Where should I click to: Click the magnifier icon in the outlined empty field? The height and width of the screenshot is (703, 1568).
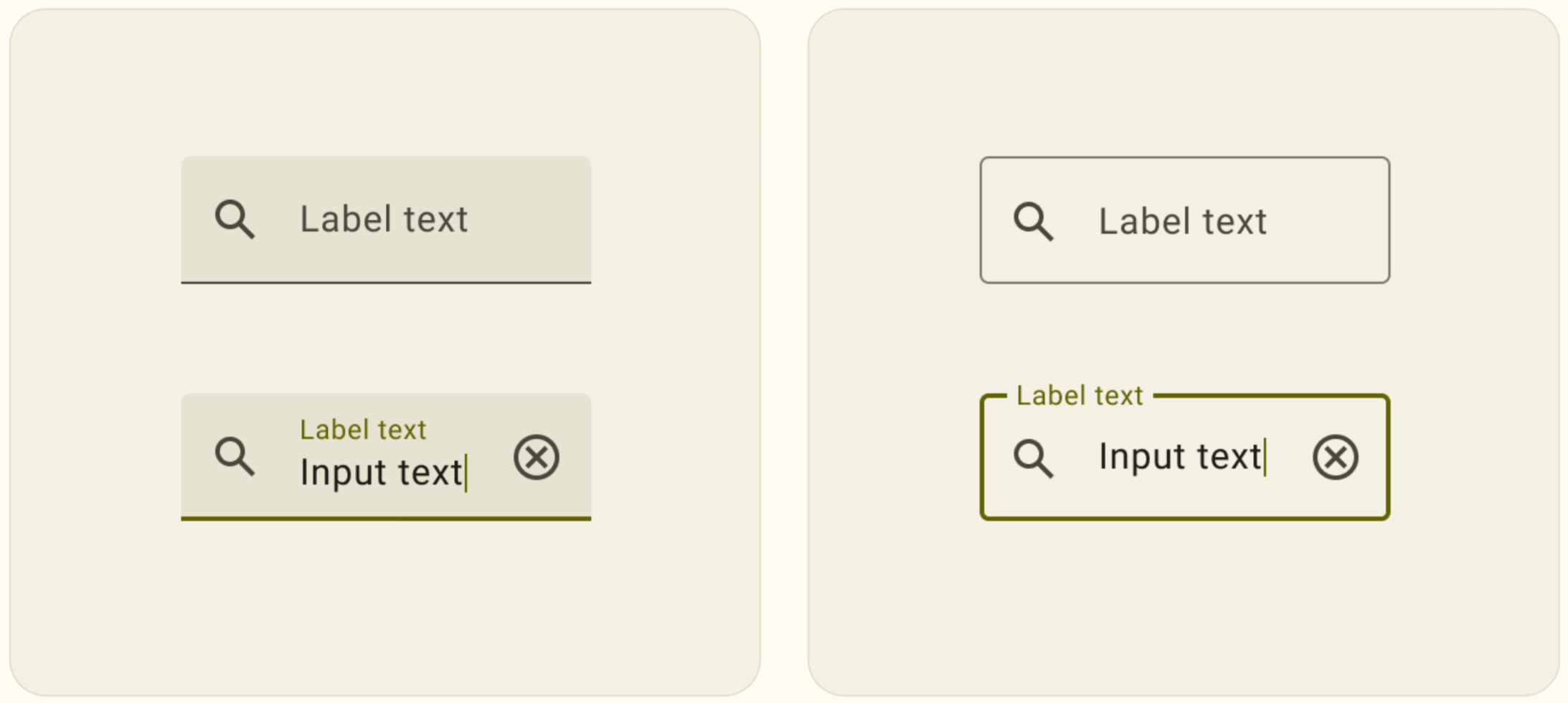click(x=1033, y=221)
